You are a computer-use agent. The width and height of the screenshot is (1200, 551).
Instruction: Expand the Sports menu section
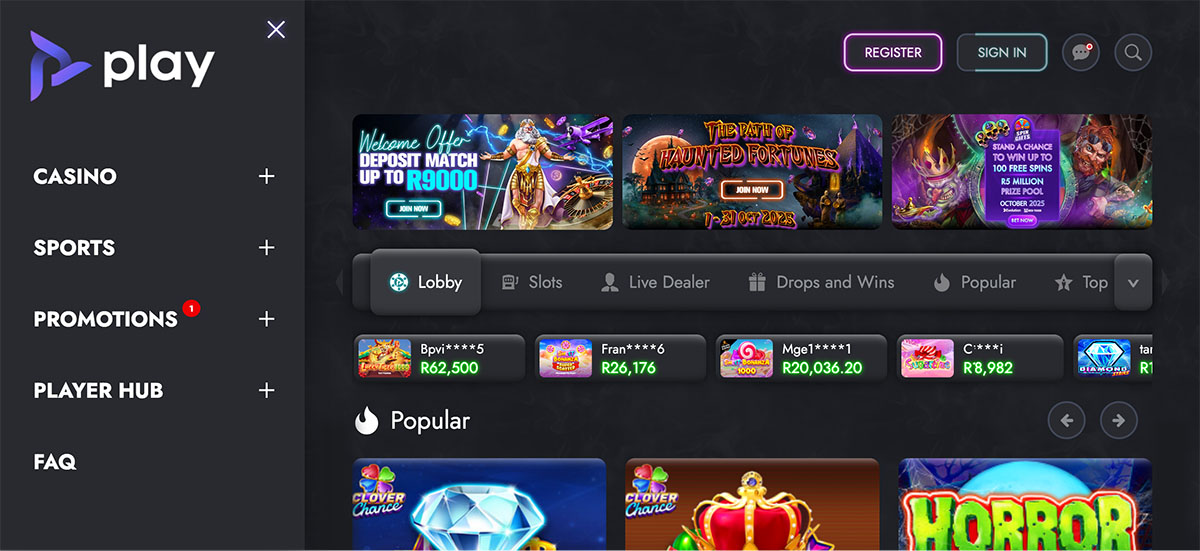[266, 247]
